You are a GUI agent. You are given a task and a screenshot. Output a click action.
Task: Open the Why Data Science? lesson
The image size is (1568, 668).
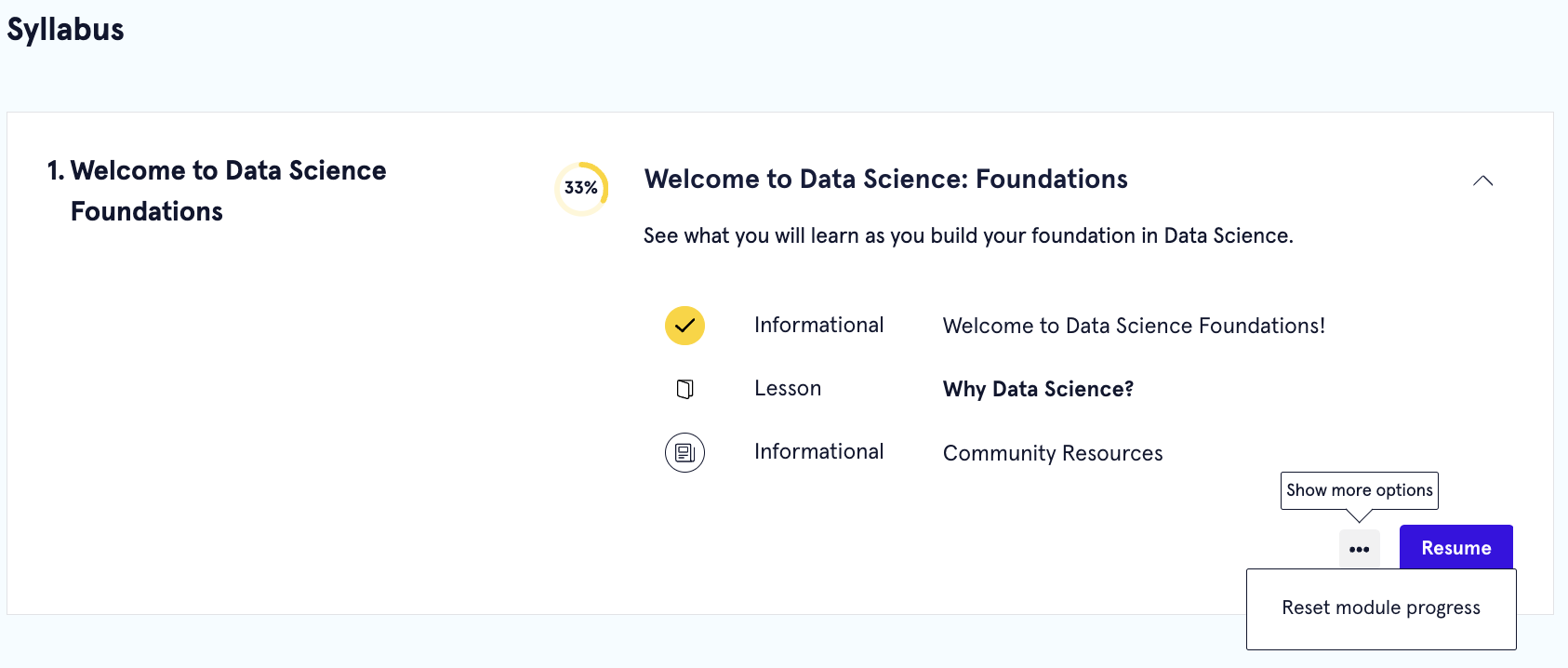(x=1038, y=389)
